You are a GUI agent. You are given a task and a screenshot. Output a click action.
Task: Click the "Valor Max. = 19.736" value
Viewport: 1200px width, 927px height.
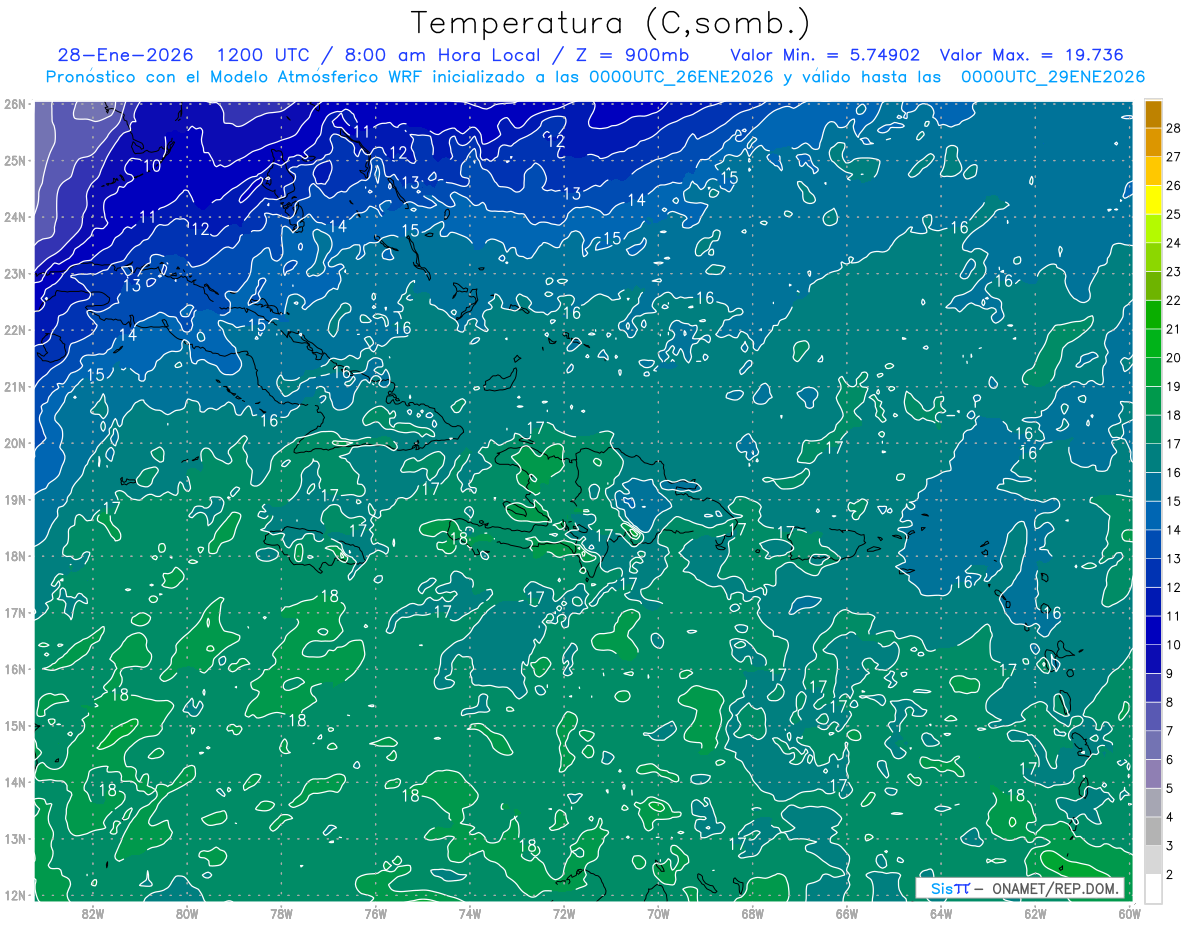click(x=1031, y=55)
